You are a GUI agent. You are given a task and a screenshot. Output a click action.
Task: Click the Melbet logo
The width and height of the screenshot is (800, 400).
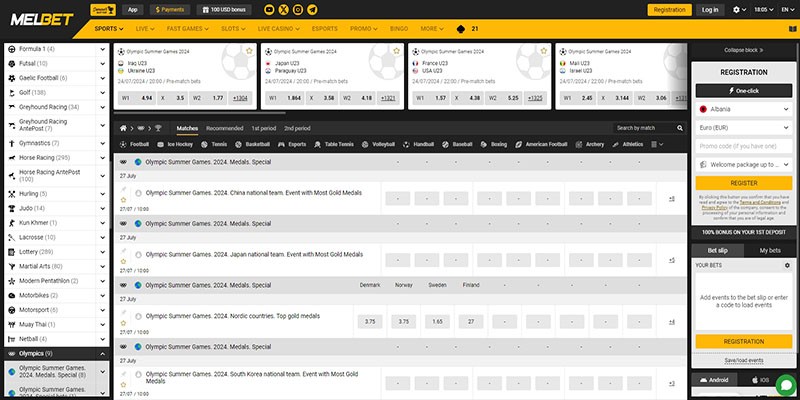point(42,20)
